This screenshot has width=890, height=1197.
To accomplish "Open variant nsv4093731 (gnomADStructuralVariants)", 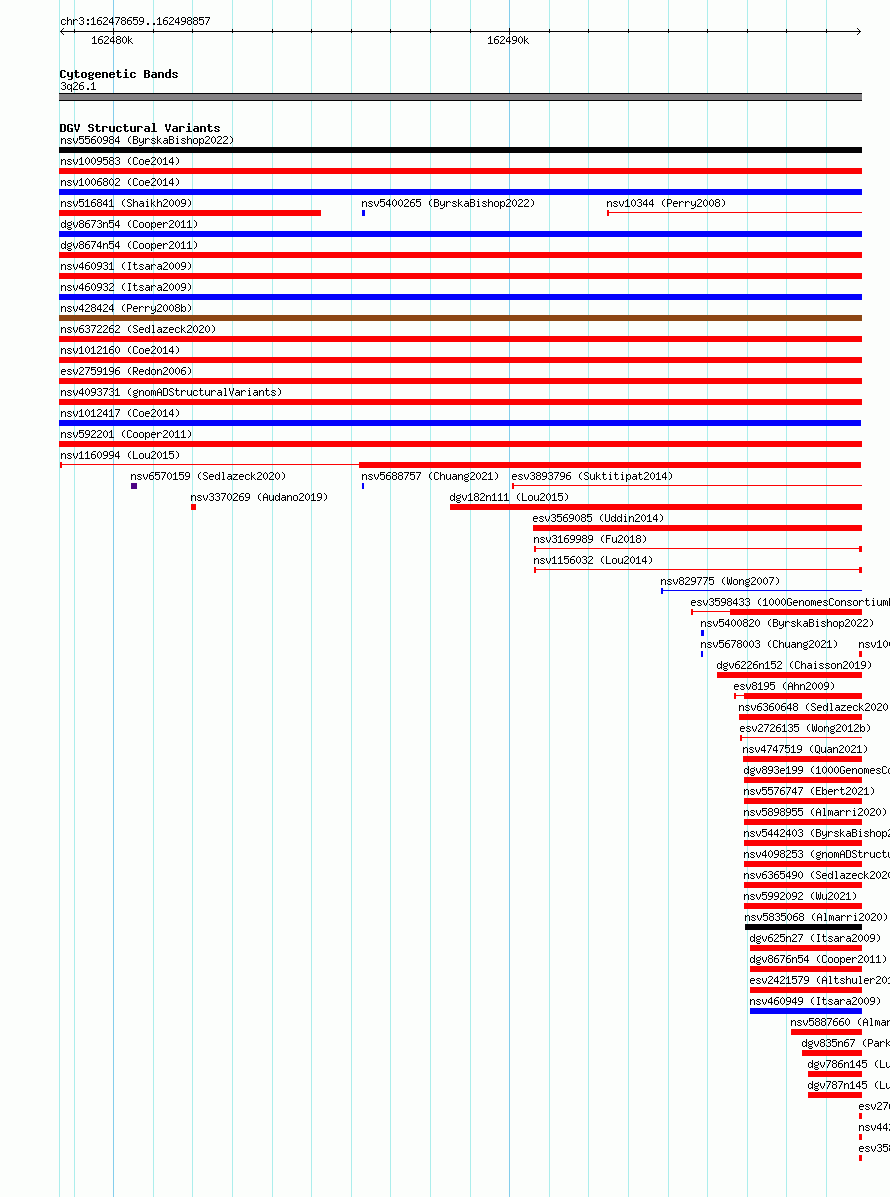I will pos(171,392).
